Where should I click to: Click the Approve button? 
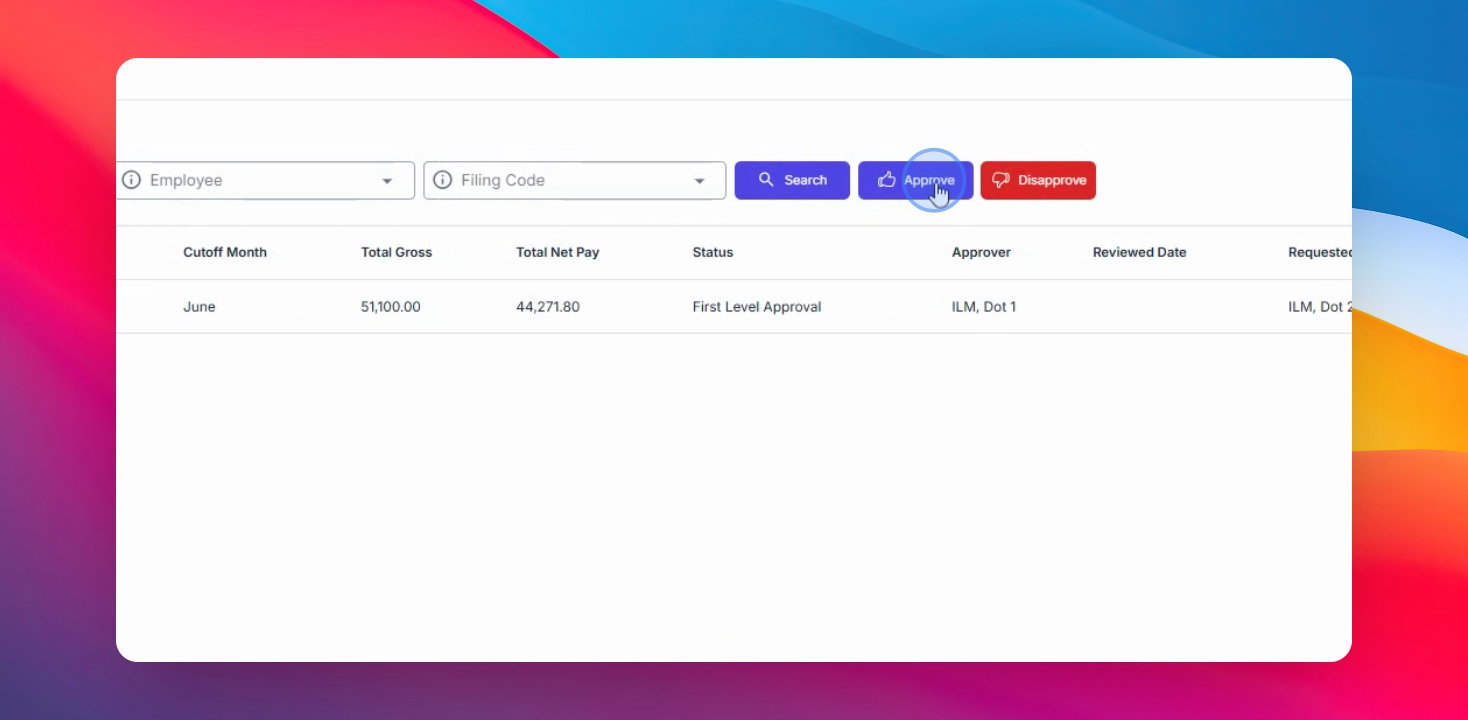pos(915,180)
